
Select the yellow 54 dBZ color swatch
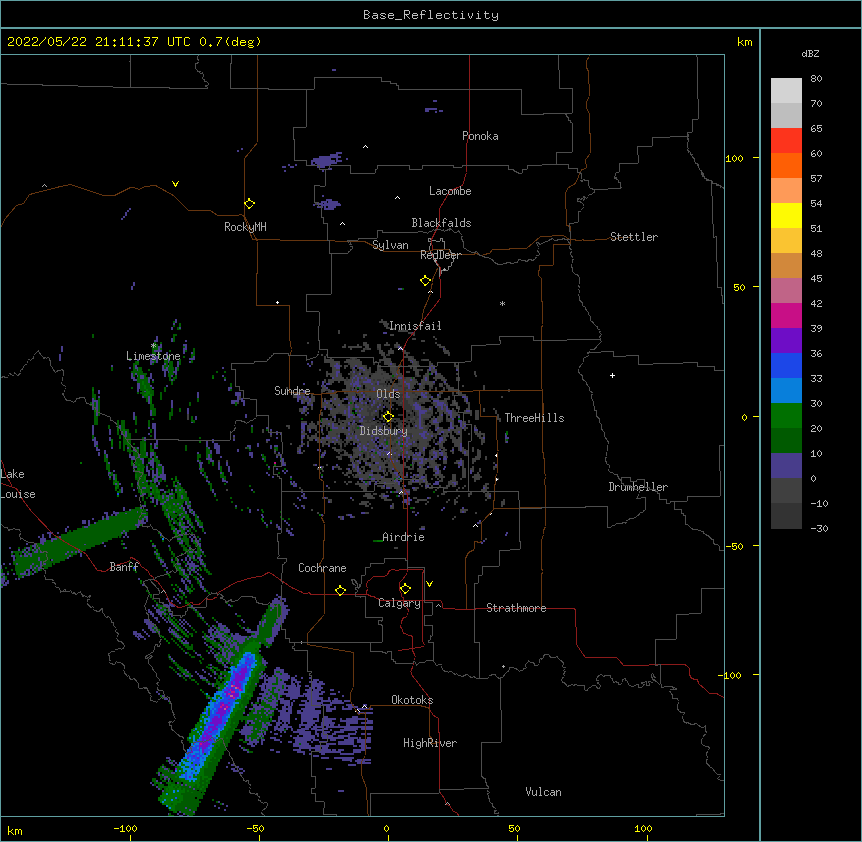tap(786, 215)
